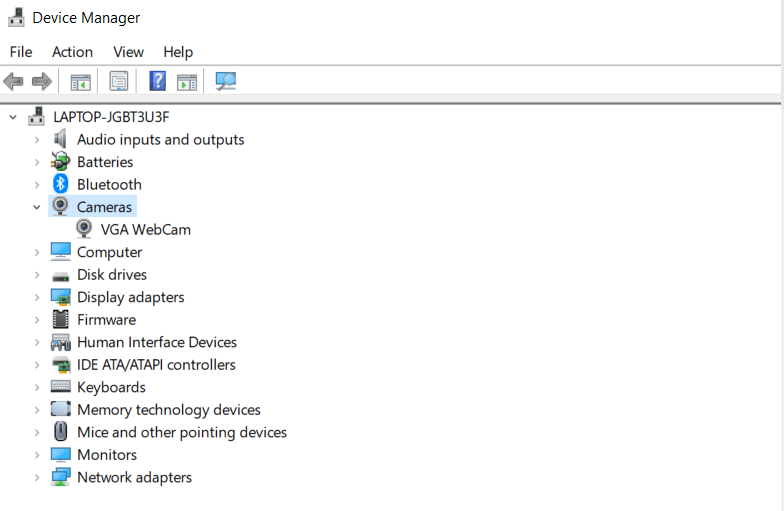Select the Bluetooth icon in tree

pyautogui.click(x=60, y=184)
